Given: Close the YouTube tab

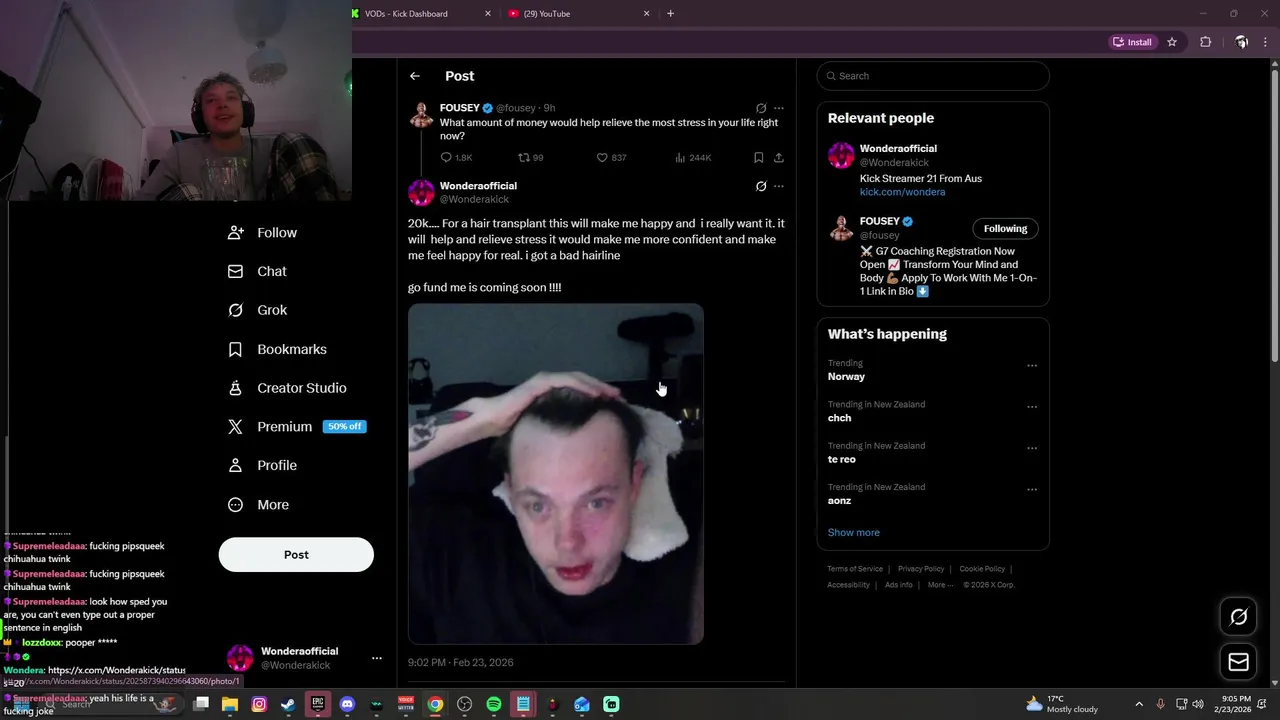Looking at the screenshot, I should (x=646, y=14).
